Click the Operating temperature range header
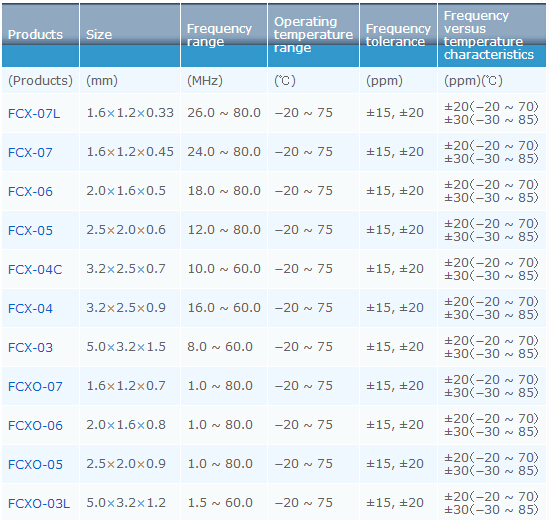Viewport: 549px width, 520px height. pos(313,35)
